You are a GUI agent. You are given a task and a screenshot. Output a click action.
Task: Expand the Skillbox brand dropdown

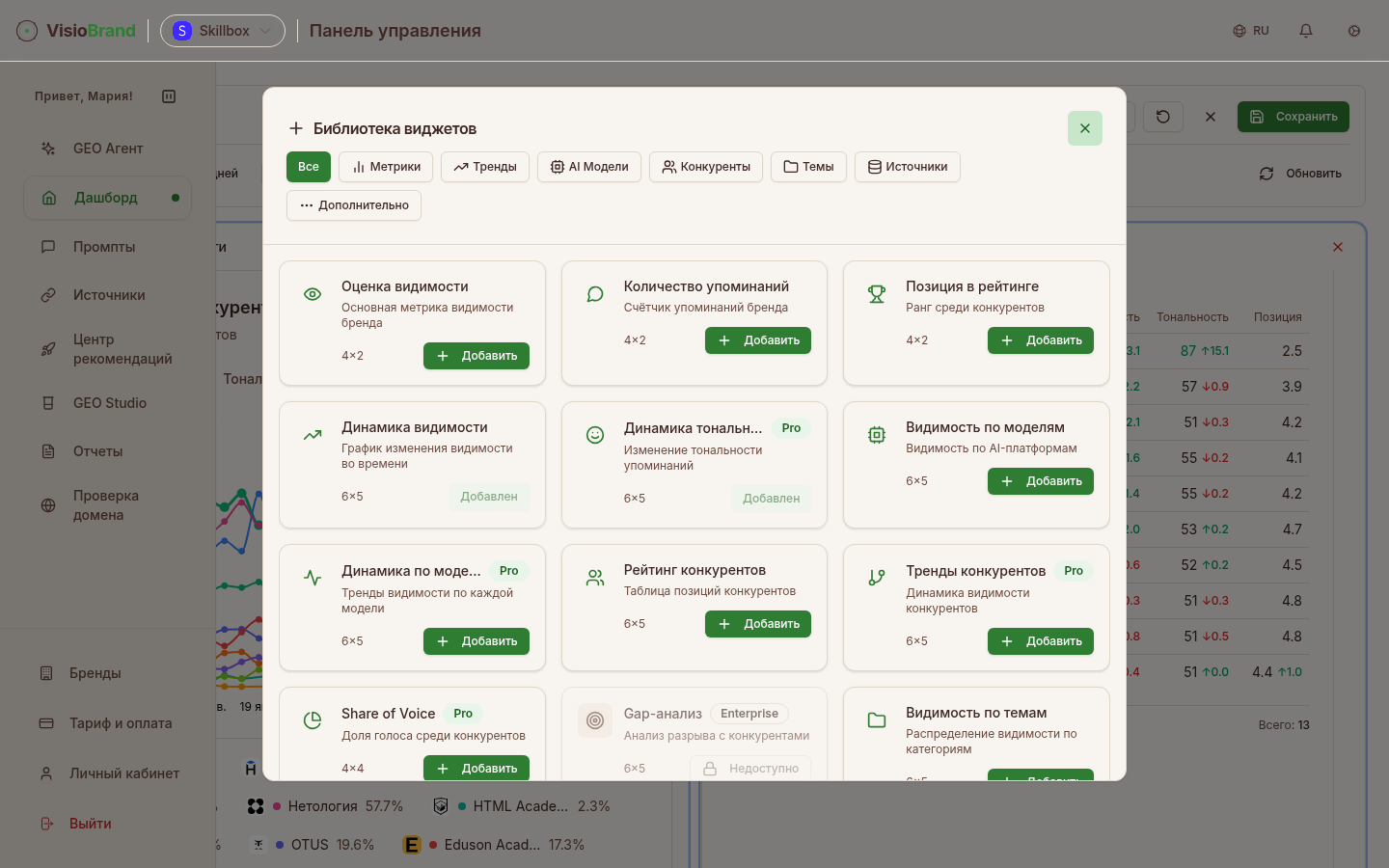coord(223,31)
